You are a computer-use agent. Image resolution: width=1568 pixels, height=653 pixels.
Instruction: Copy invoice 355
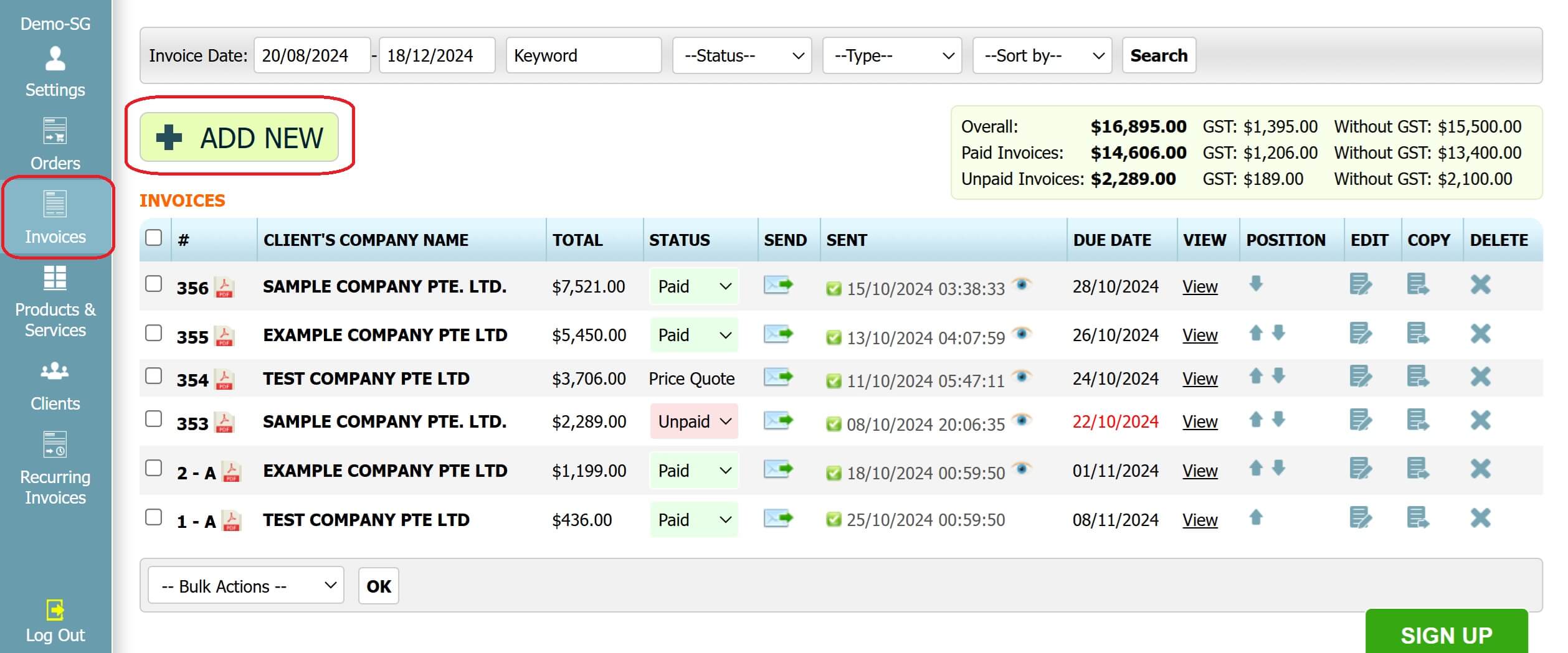click(1418, 334)
